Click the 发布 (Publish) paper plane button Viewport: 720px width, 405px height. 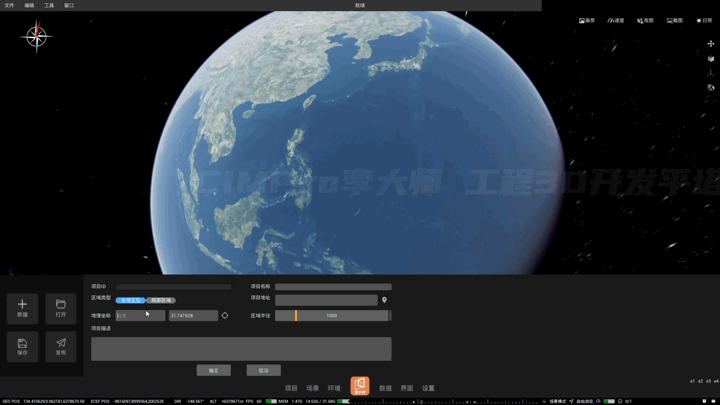point(61,347)
